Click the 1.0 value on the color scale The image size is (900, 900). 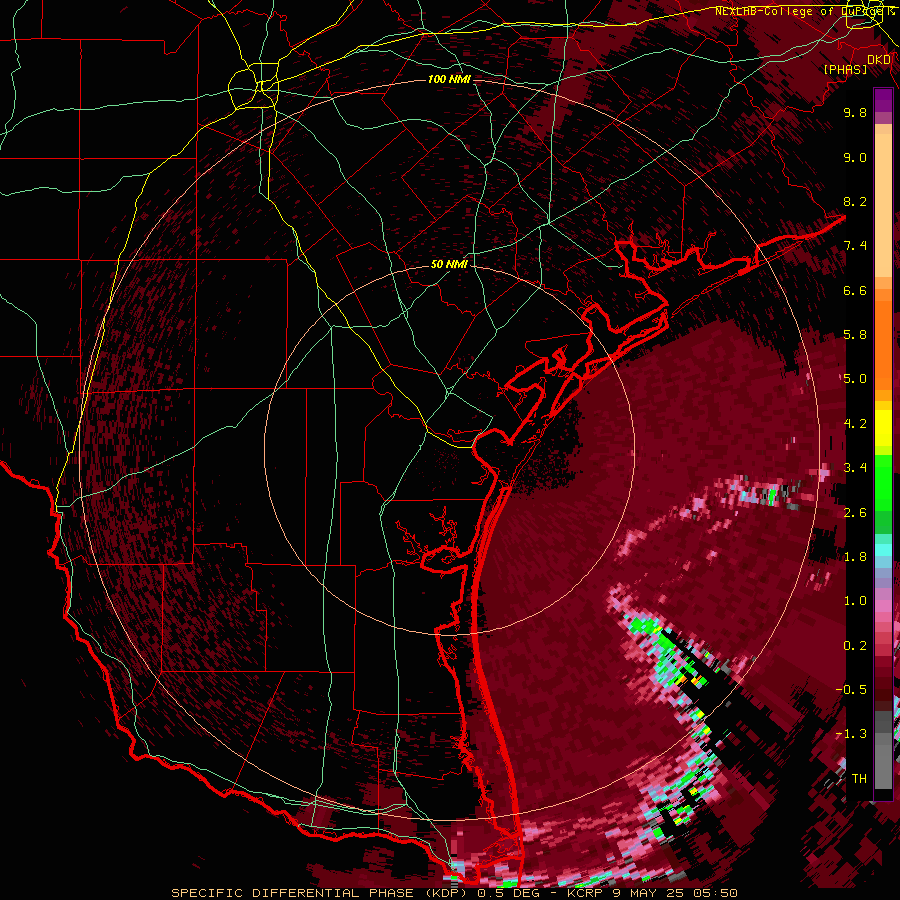tap(855, 601)
